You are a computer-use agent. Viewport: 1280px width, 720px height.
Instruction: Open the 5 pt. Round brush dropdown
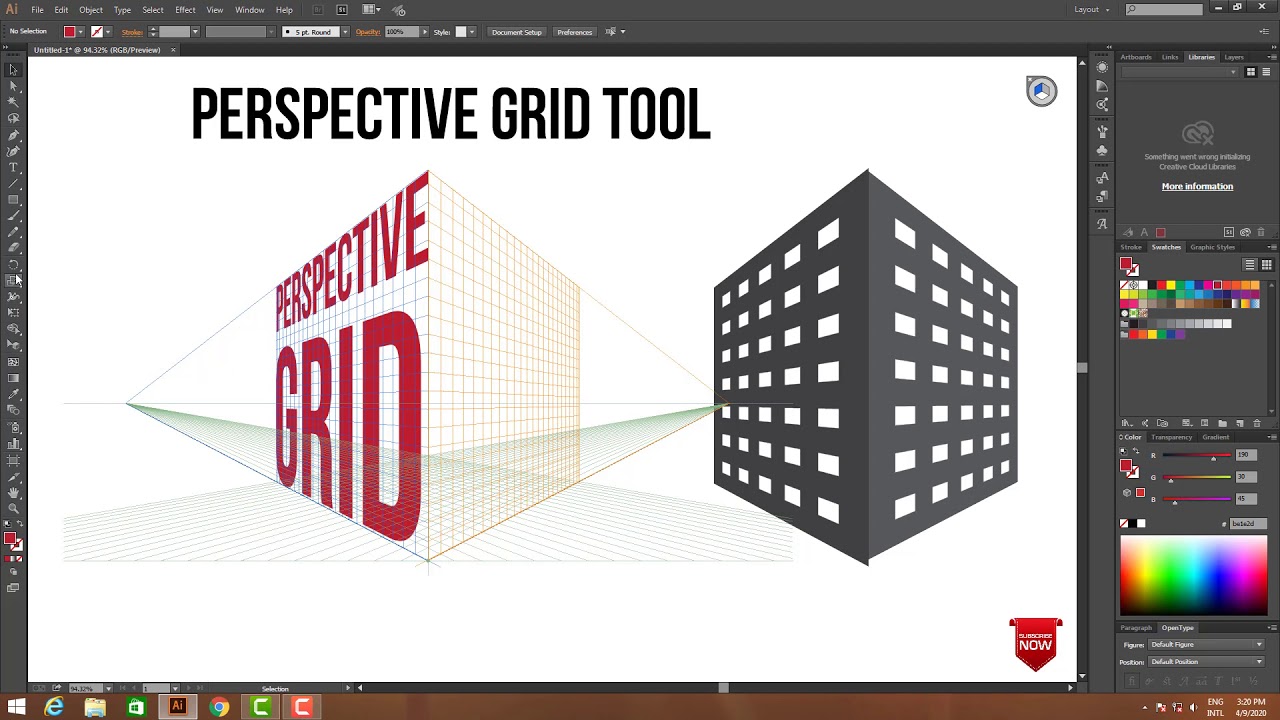coord(345,32)
